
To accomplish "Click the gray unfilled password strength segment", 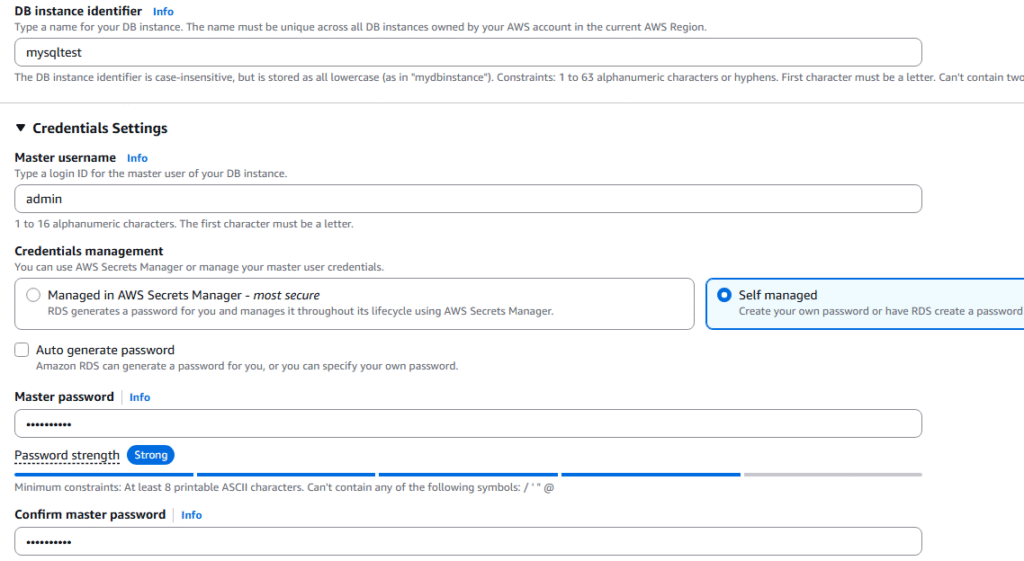I will [833, 475].
